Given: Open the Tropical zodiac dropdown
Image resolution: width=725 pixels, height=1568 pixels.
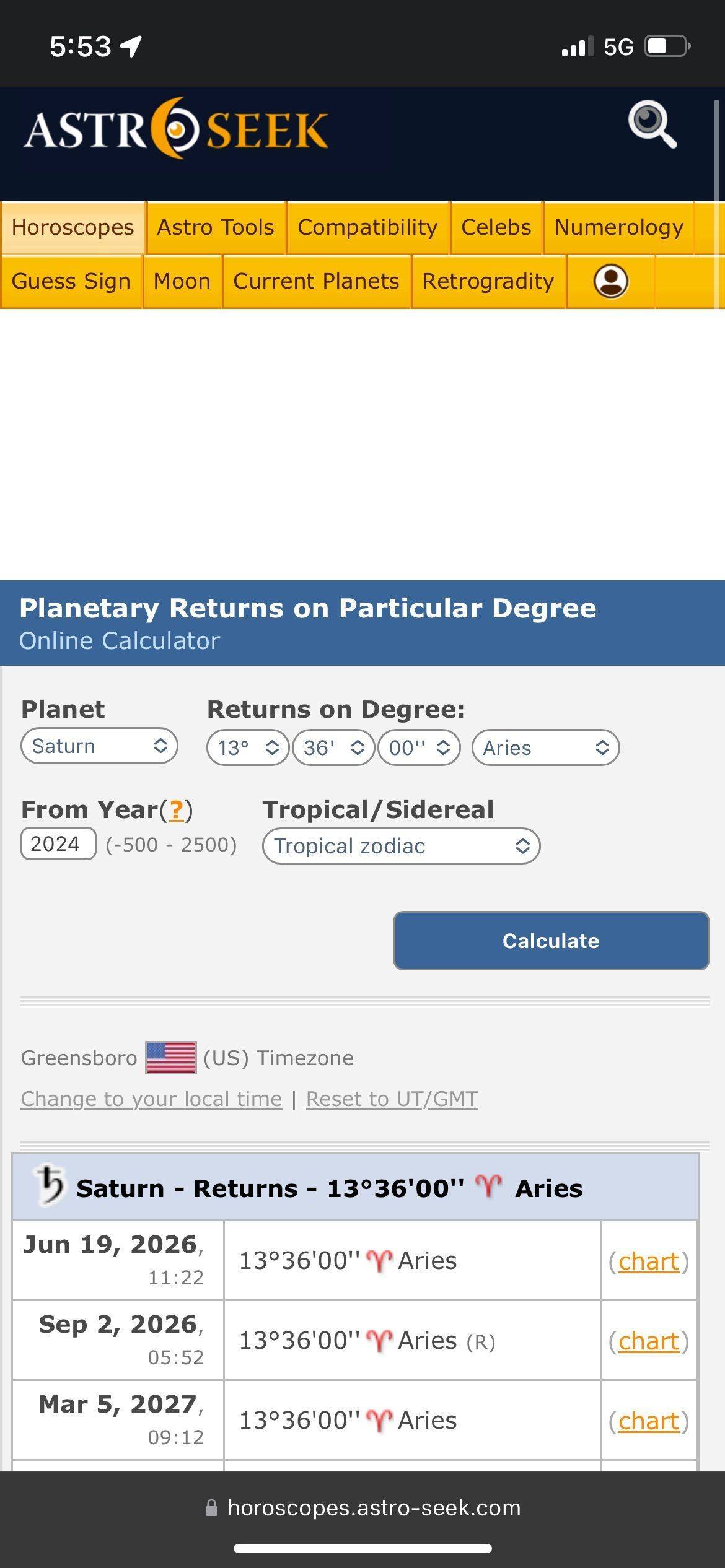Looking at the screenshot, I should pos(401,846).
